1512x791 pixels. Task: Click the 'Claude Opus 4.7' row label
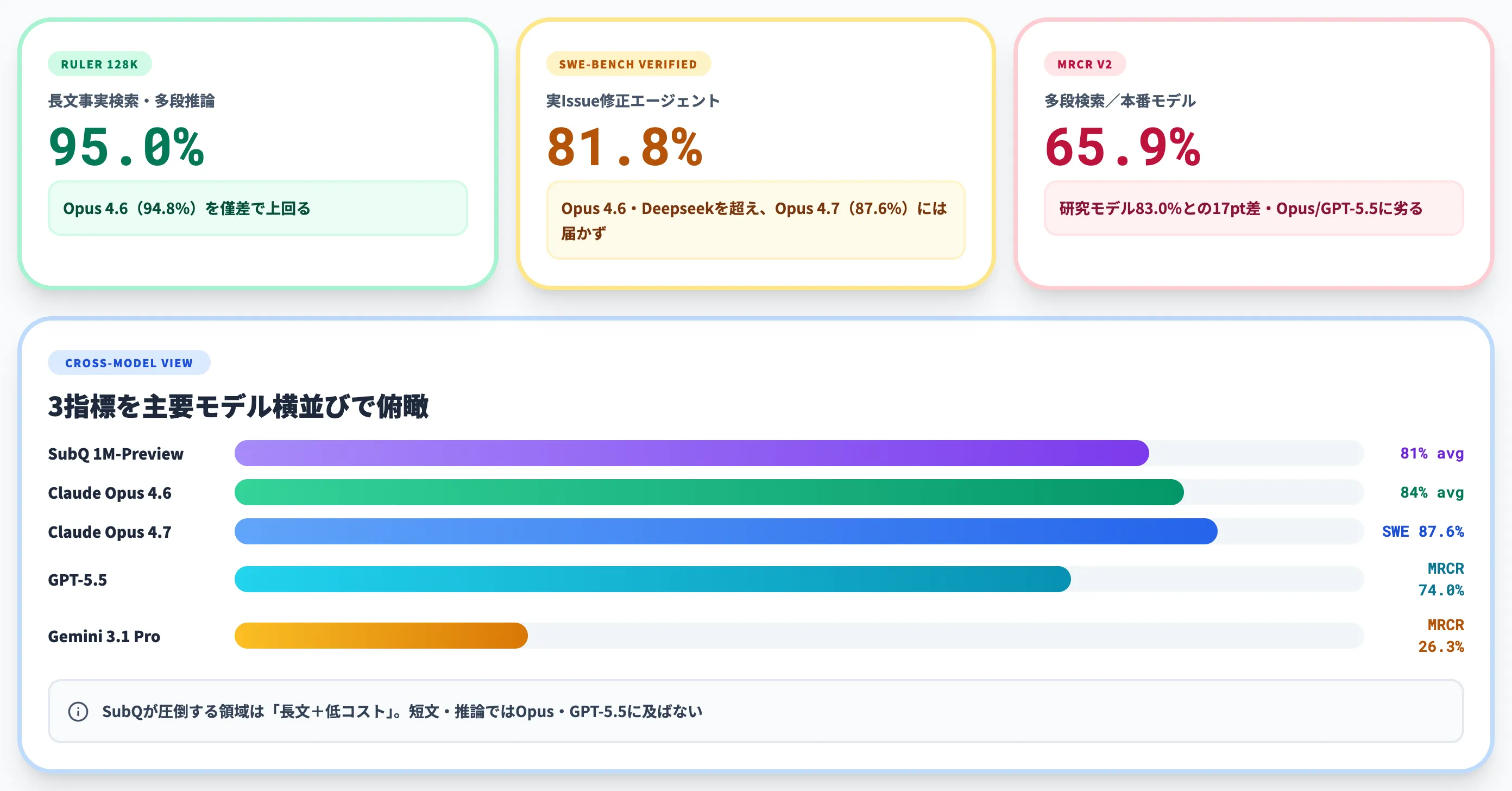click(110, 532)
